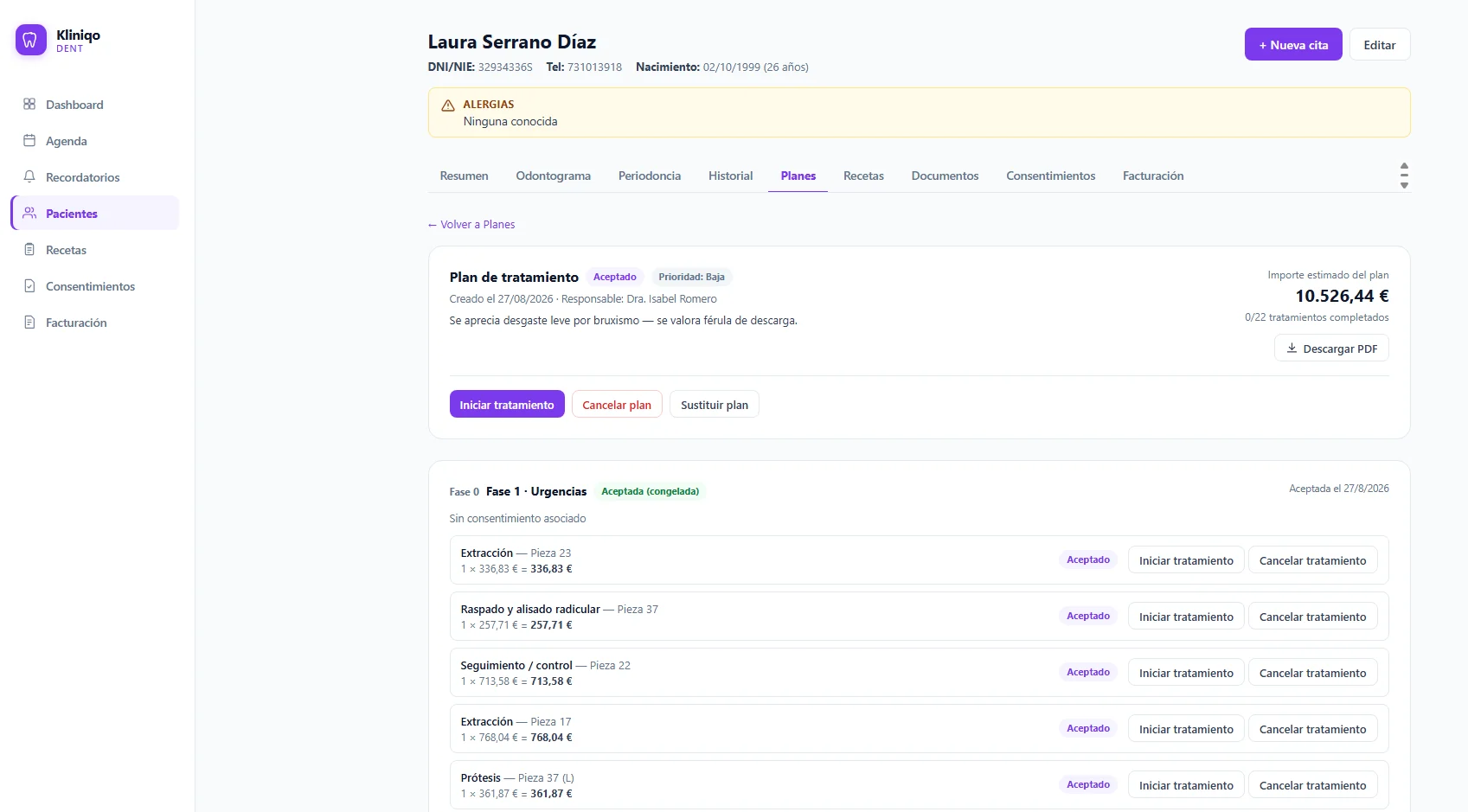Click the Dashboard grid icon in sidebar
The width and height of the screenshot is (1468, 812).
pyautogui.click(x=29, y=104)
